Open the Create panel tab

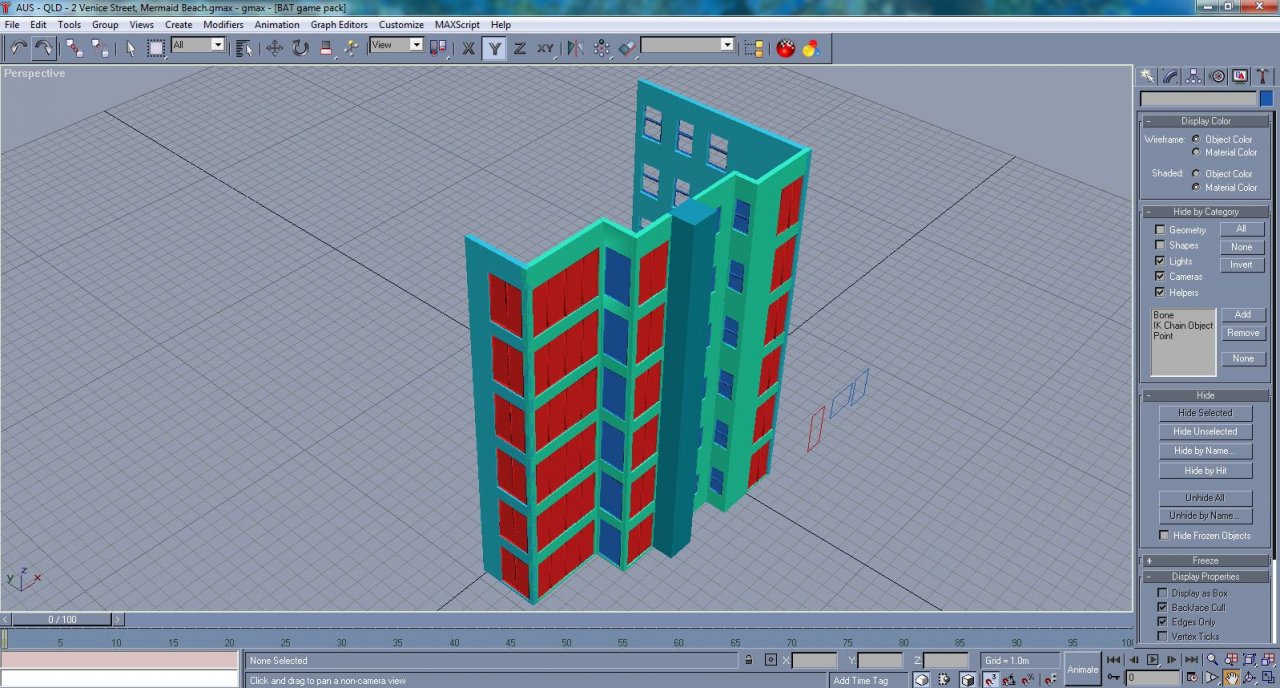coord(1147,76)
